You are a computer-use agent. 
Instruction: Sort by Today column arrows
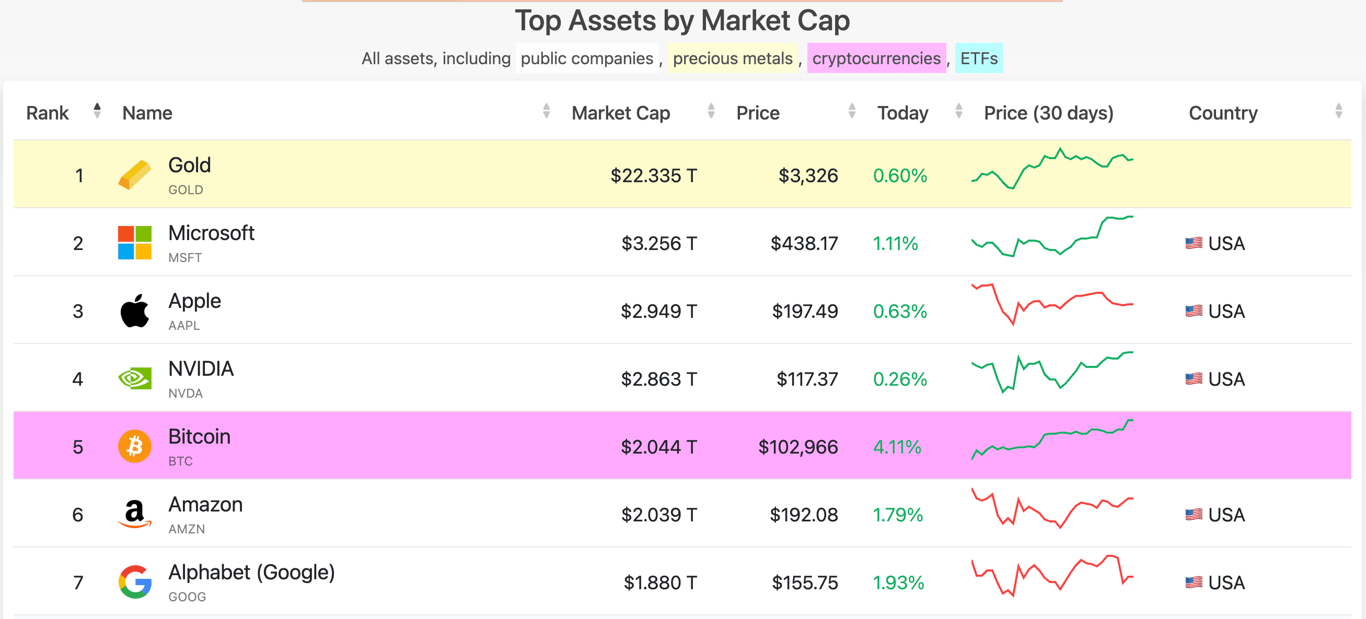959,112
